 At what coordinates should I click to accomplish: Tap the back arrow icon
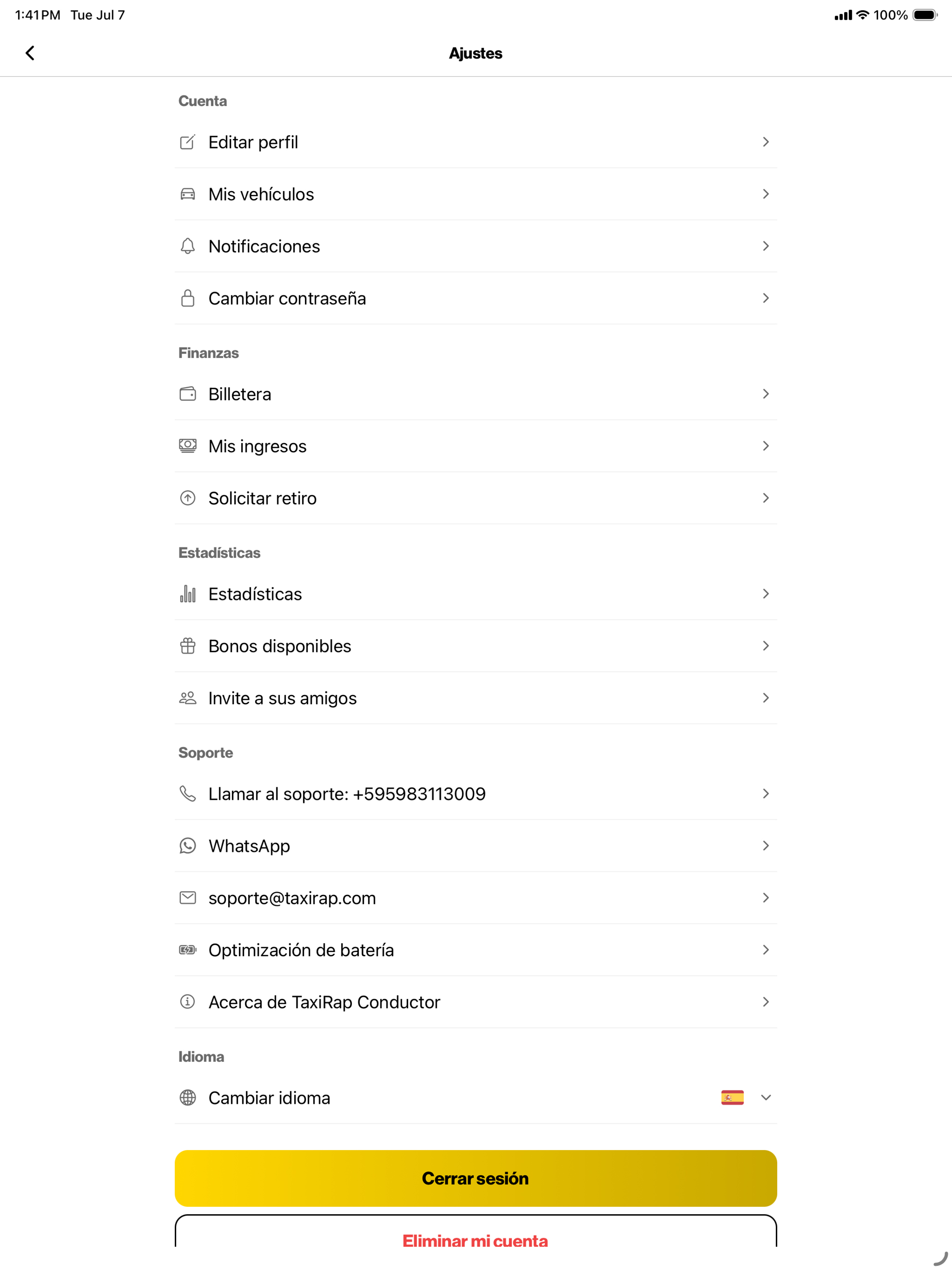tap(30, 53)
